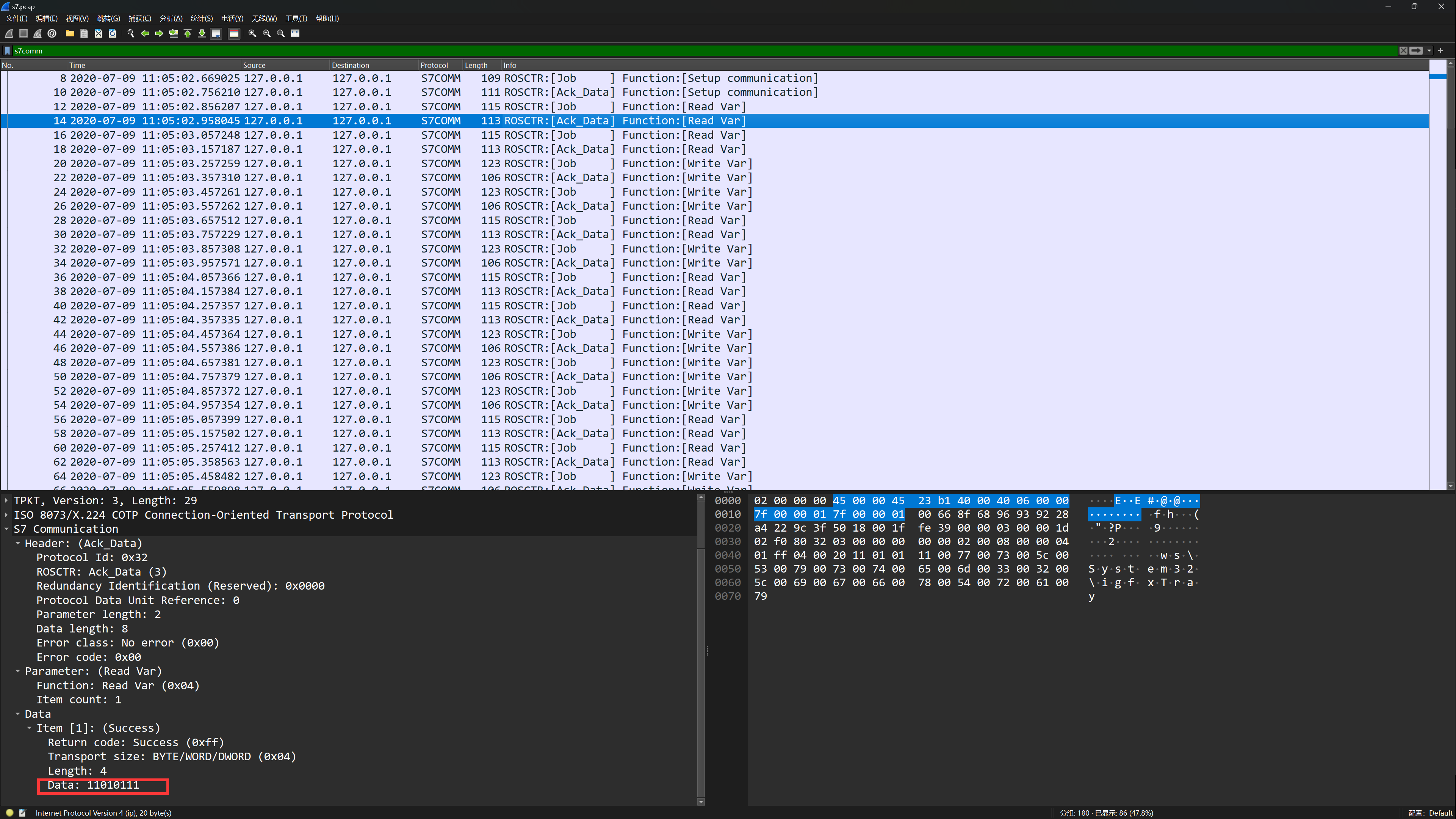Image resolution: width=1456 pixels, height=819 pixels.
Task: Jump to the last packet
Action: click(x=202, y=33)
